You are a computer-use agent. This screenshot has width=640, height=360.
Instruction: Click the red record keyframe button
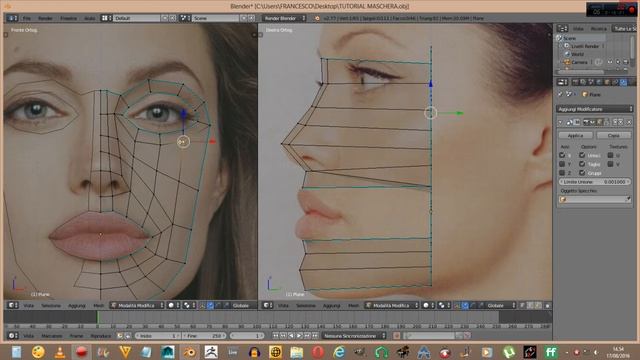(x=396, y=336)
